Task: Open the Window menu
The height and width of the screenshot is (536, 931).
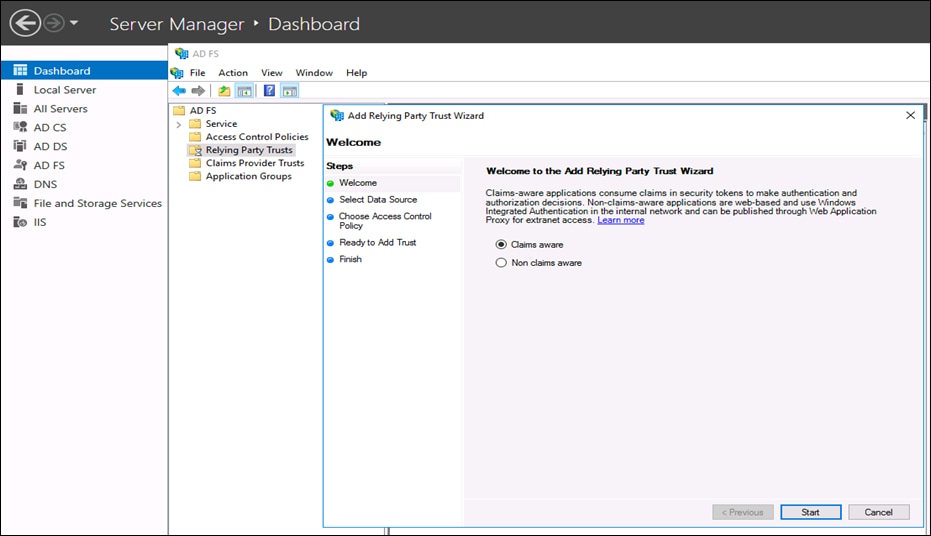Action: click(314, 73)
